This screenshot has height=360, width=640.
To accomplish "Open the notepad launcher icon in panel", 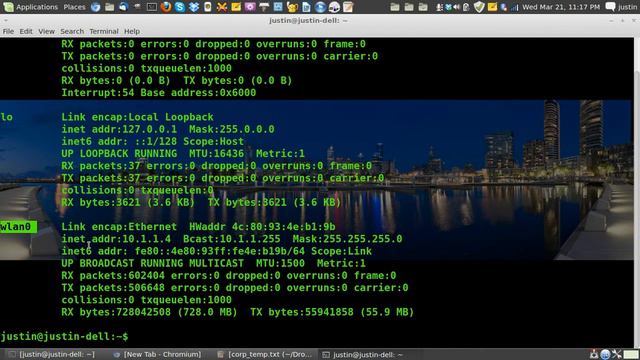I will click(348, 7).
